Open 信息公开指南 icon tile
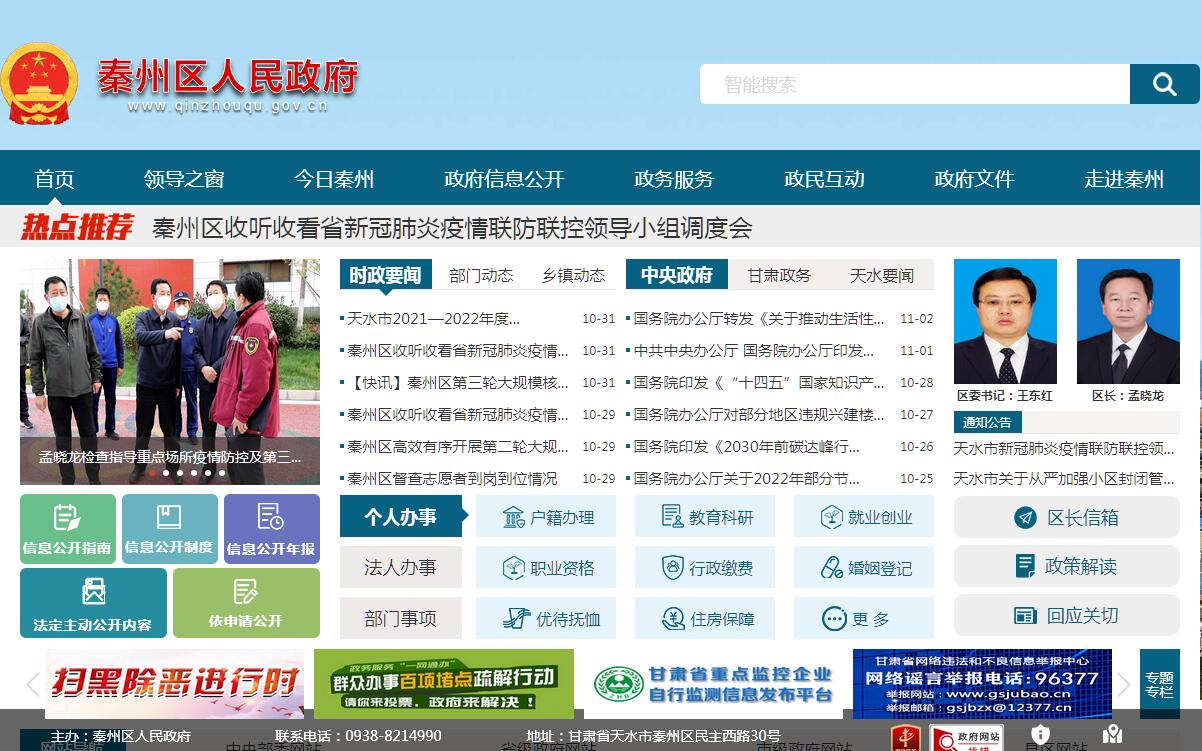Screen dimensions: 1202x751 (x=67, y=529)
